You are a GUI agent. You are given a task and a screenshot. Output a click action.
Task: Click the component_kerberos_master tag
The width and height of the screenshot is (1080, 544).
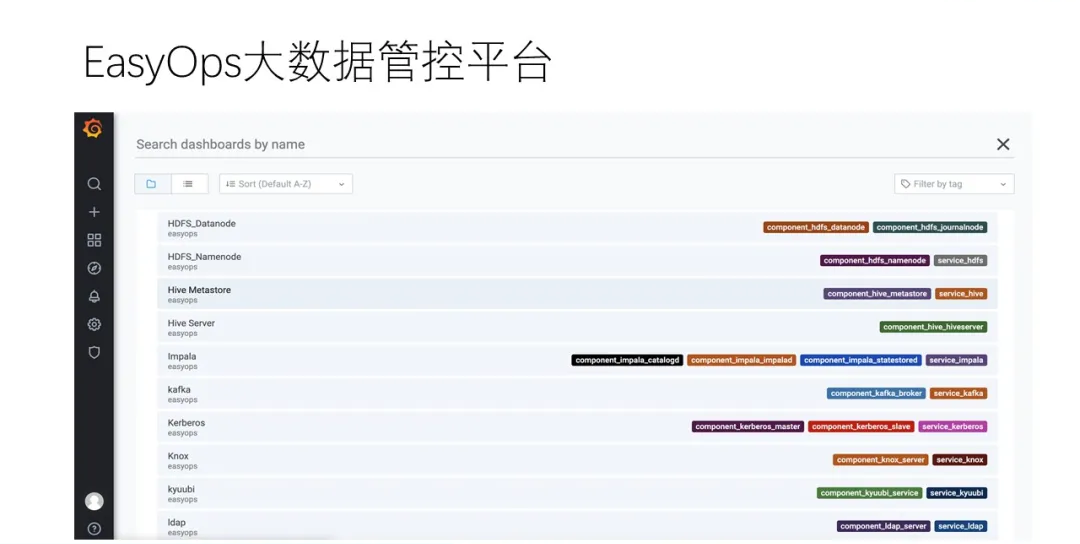[747, 427]
